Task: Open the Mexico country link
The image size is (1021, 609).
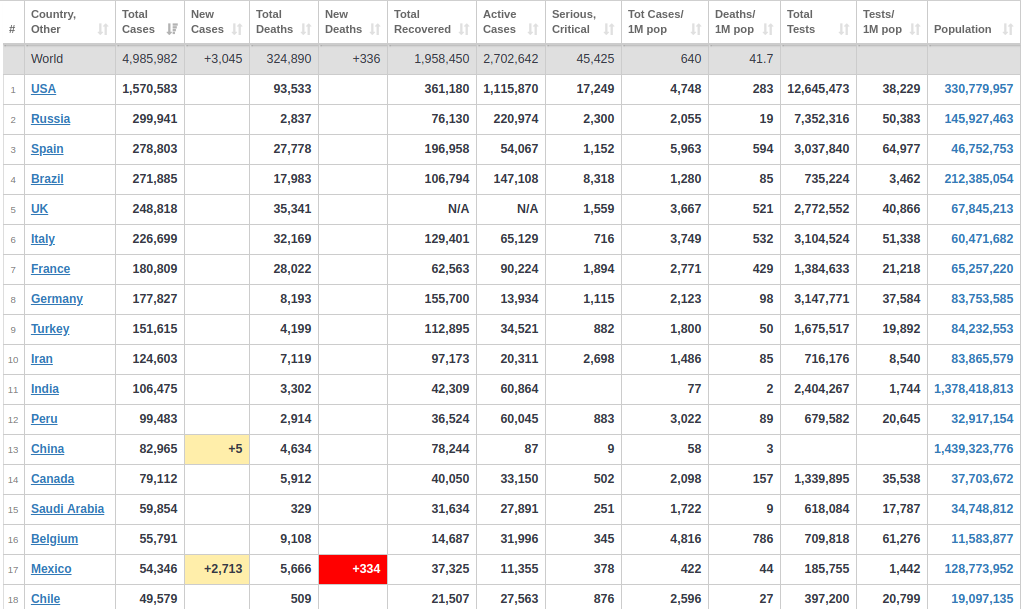Action: [51, 569]
